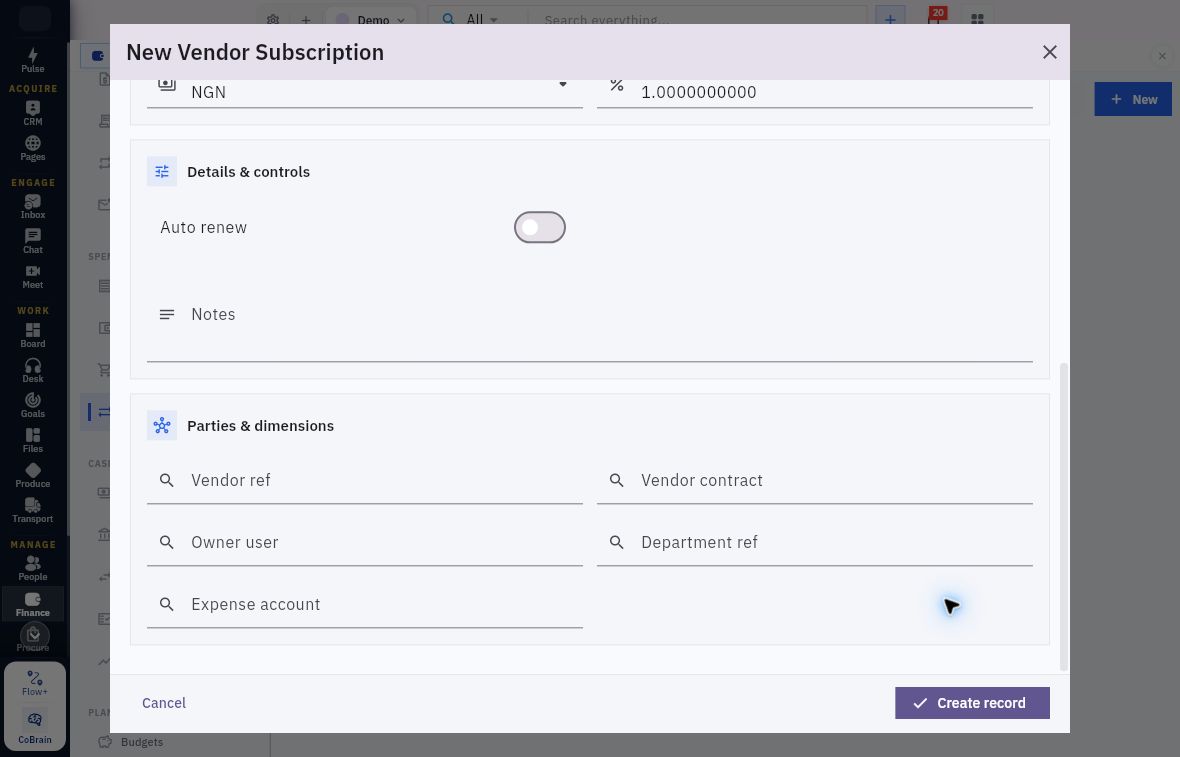Open the Desk module

(32, 370)
